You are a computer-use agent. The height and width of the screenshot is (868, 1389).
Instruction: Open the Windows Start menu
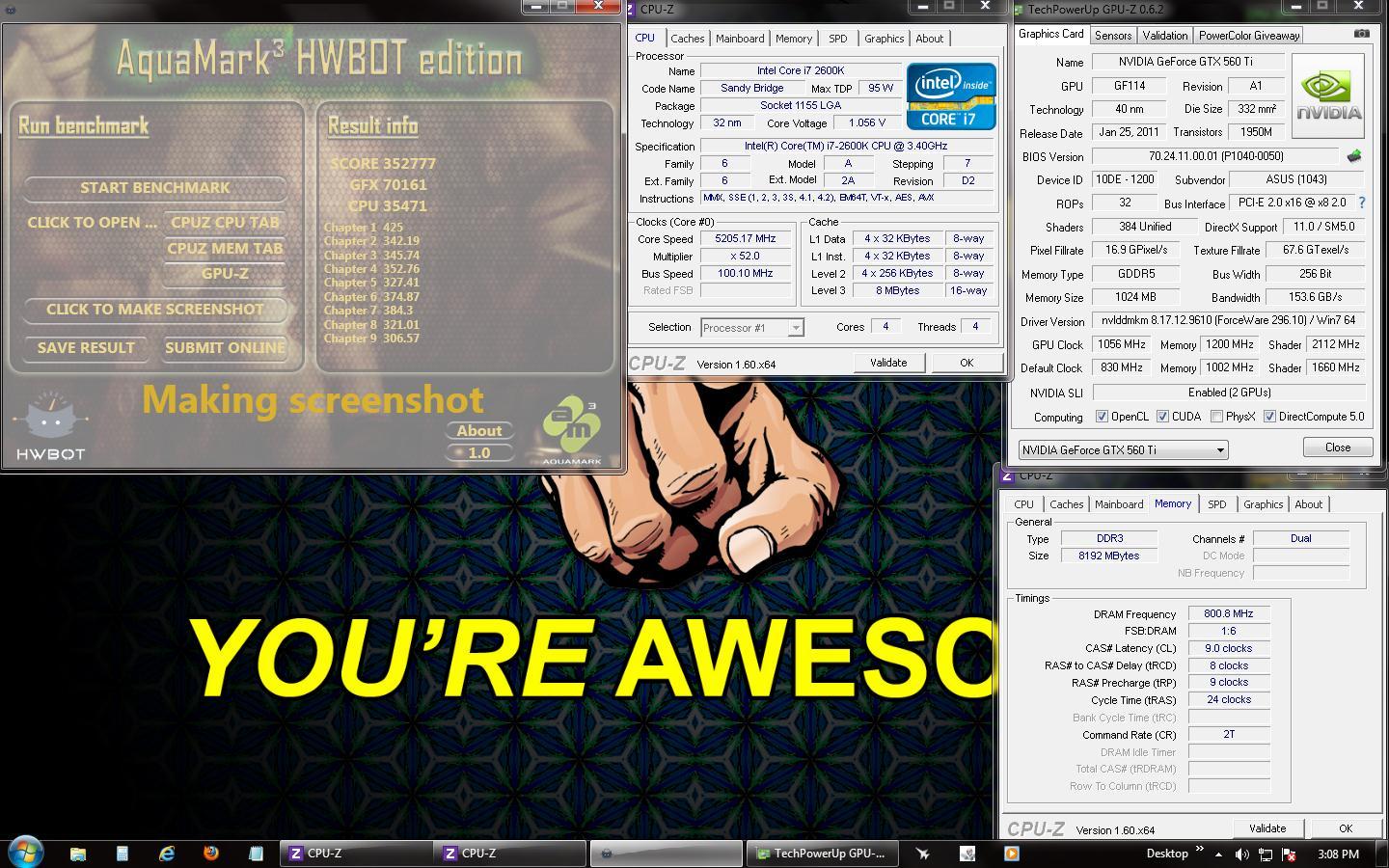tap(25, 853)
